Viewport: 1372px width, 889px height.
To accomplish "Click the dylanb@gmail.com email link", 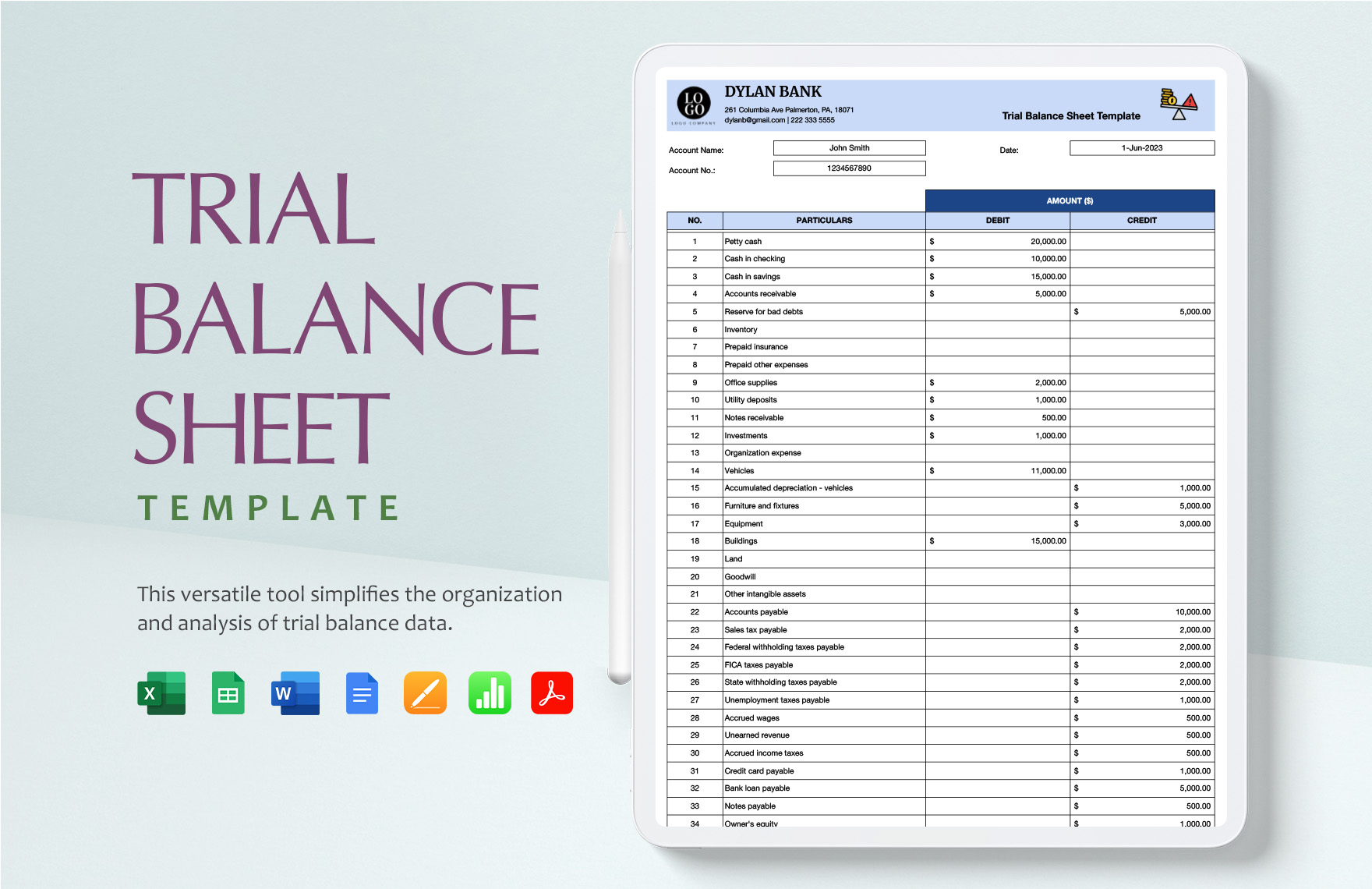I will (752, 120).
